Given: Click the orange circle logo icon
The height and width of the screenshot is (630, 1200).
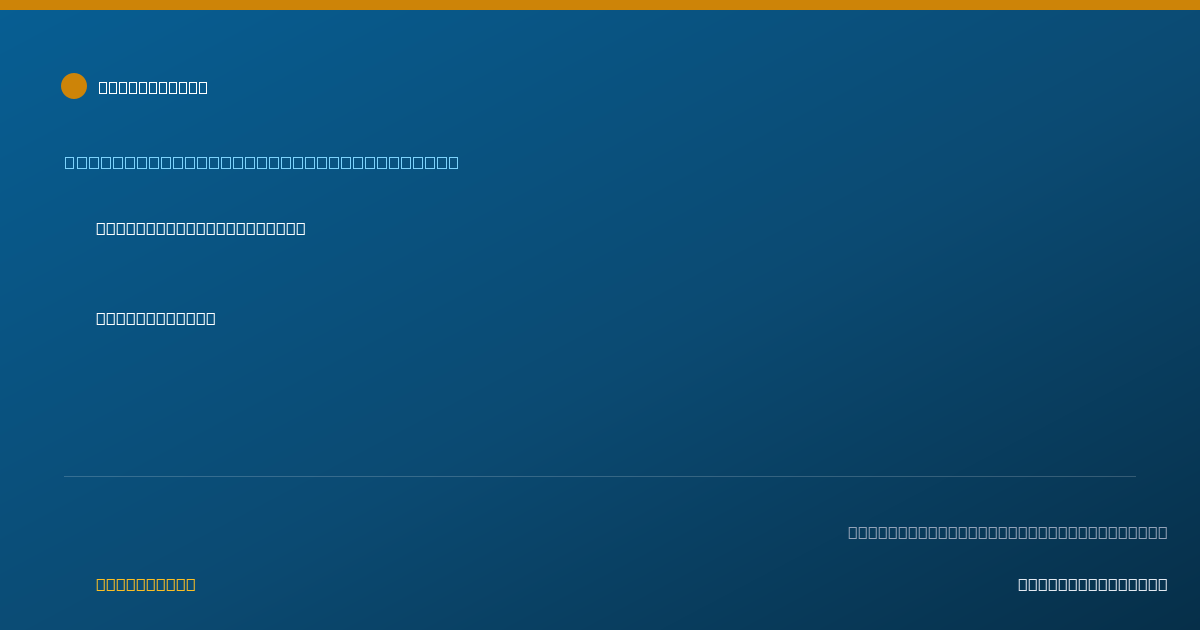Looking at the screenshot, I should click(74, 86).
